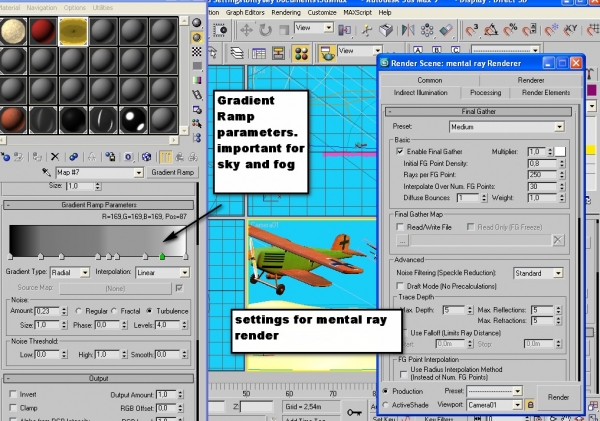
Task: Switch to the Renderer tab
Action: (x=531, y=80)
